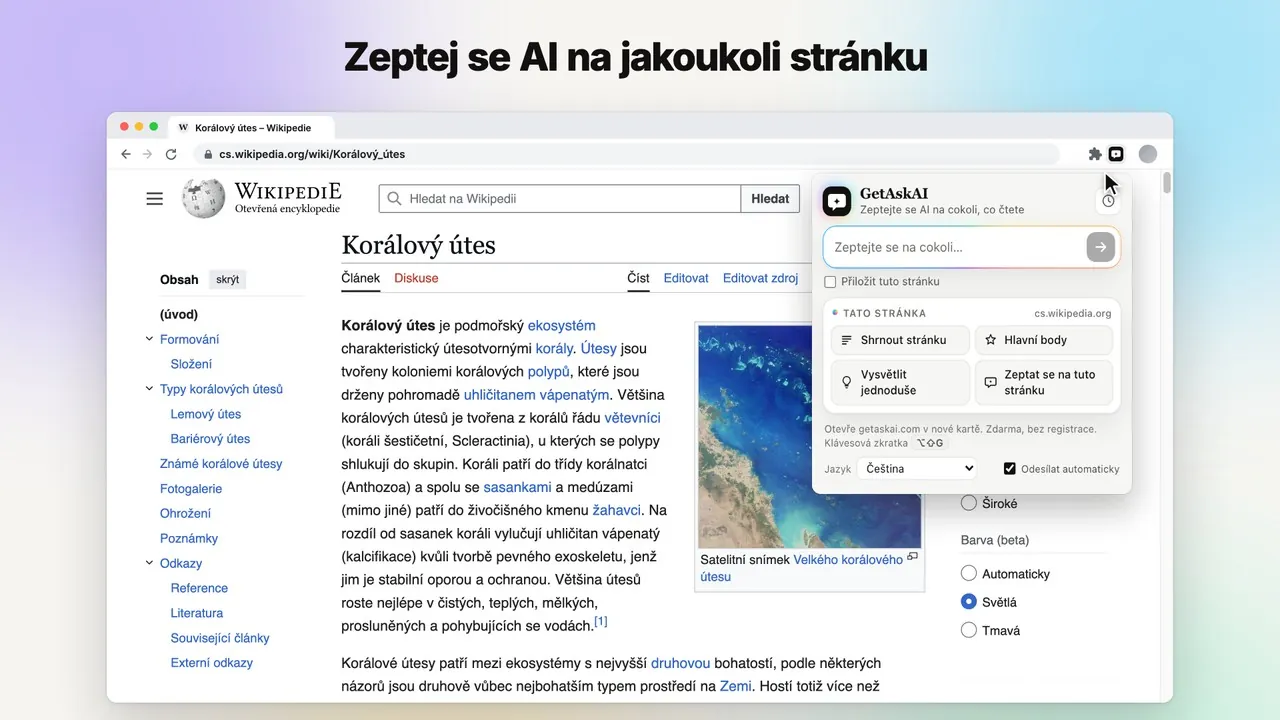1280x720 pixels.
Task: Open the browser extensions puzzle icon
Action: (x=1095, y=154)
